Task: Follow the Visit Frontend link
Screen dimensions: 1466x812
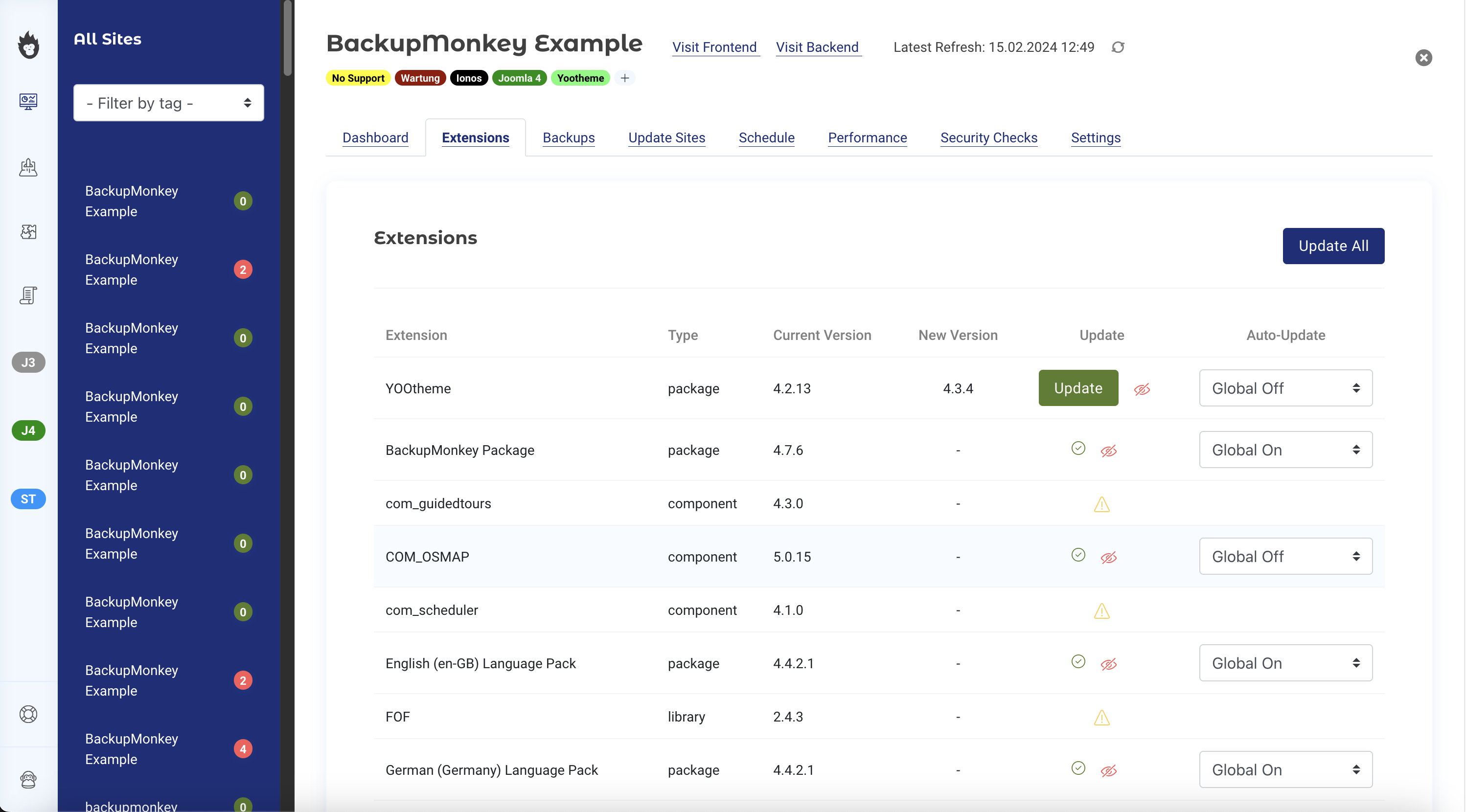Action: tap(714, 47)
